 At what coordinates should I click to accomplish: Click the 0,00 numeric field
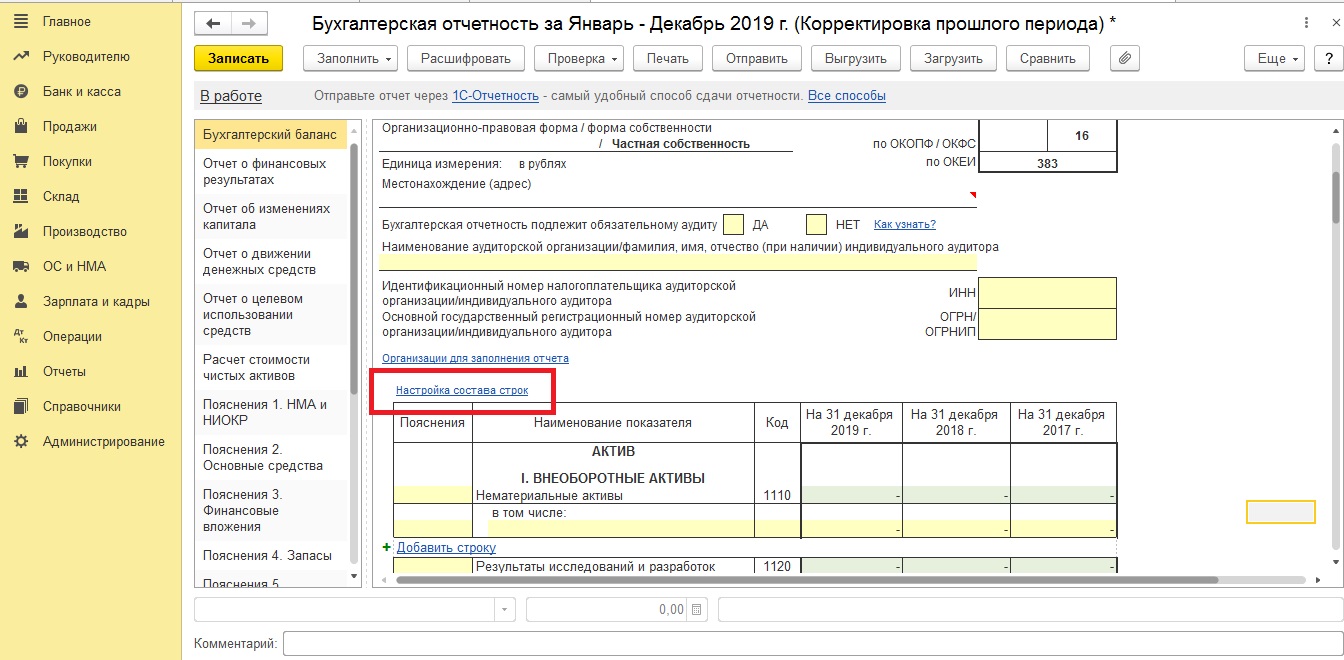coord(617,609)
